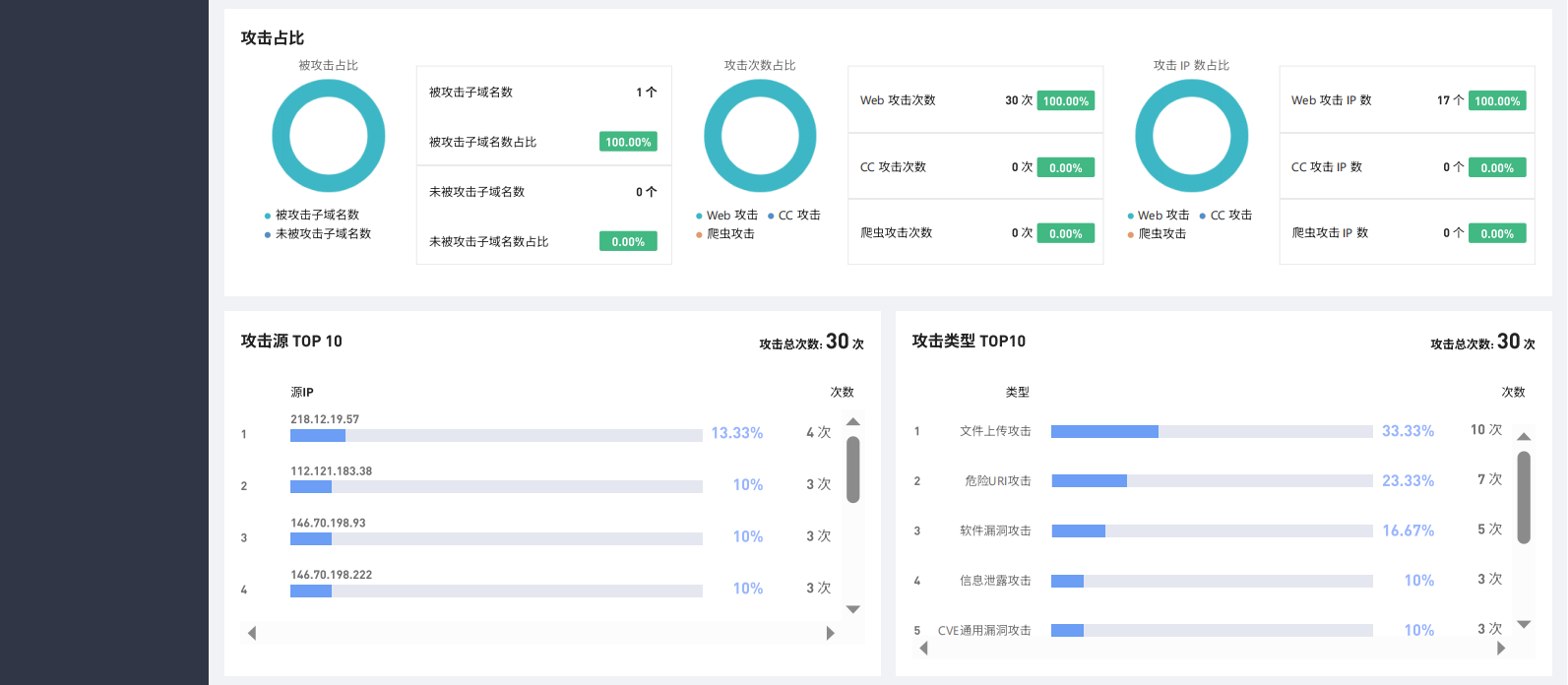Viewport: 1568px width, 685px height.
Task: Click vertical scrollbar thumb in attack source panel
Action: coord(853,469)
